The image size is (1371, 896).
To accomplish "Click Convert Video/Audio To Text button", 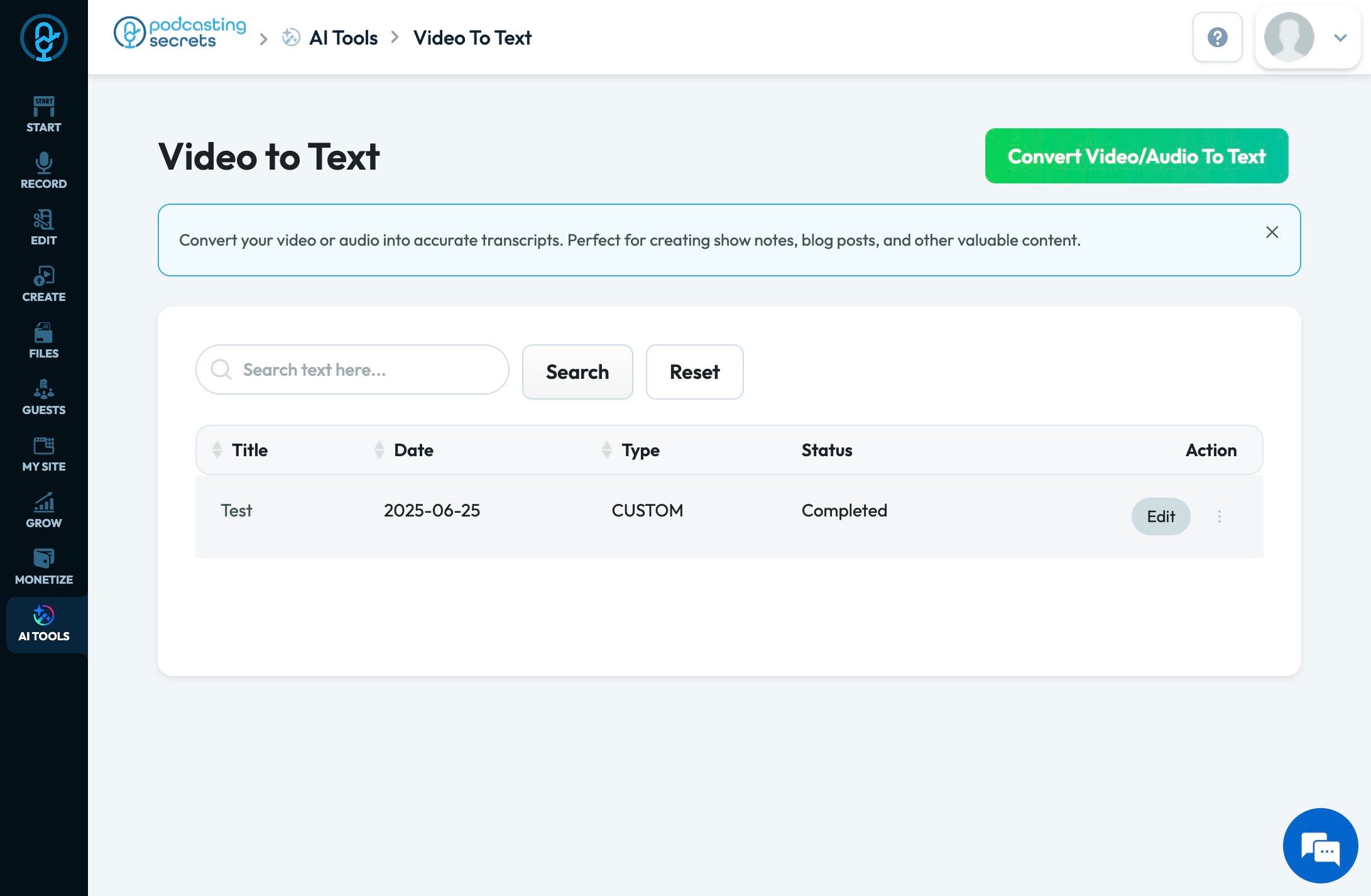I will click(1136, 156).
